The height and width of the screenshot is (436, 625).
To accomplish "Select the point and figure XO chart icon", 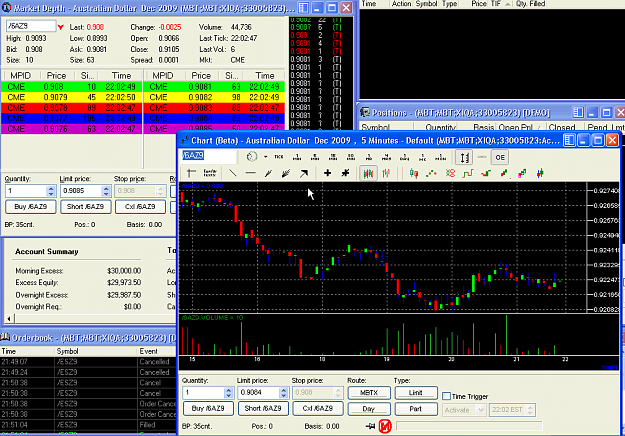I will (x=450, y=173).
